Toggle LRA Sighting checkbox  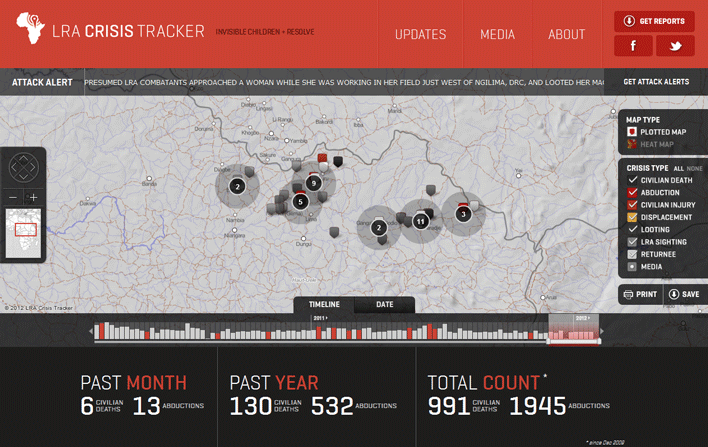[632, 242]
